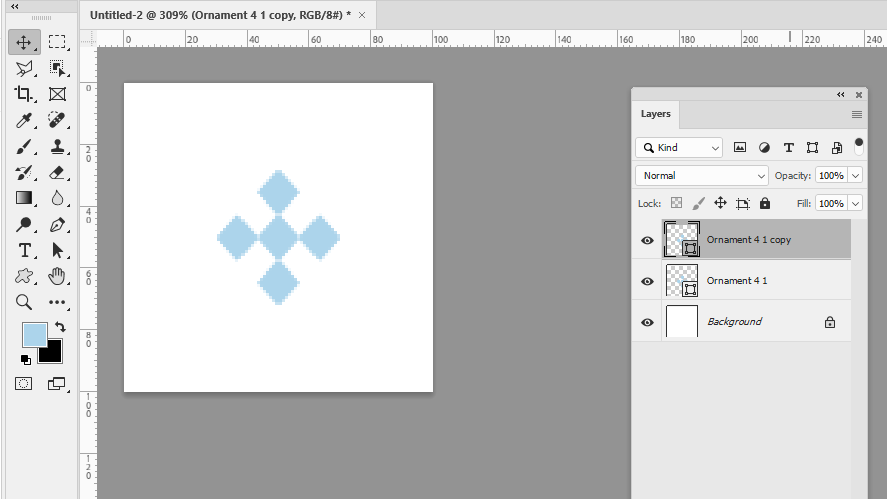Select the Blur tool
The image size is (887, 499).
click(x=57, y=198)
